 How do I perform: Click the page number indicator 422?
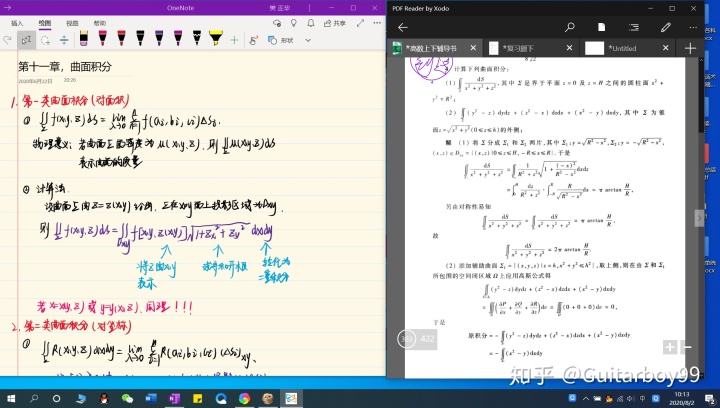pyautogui.click(x=427, y=339)
